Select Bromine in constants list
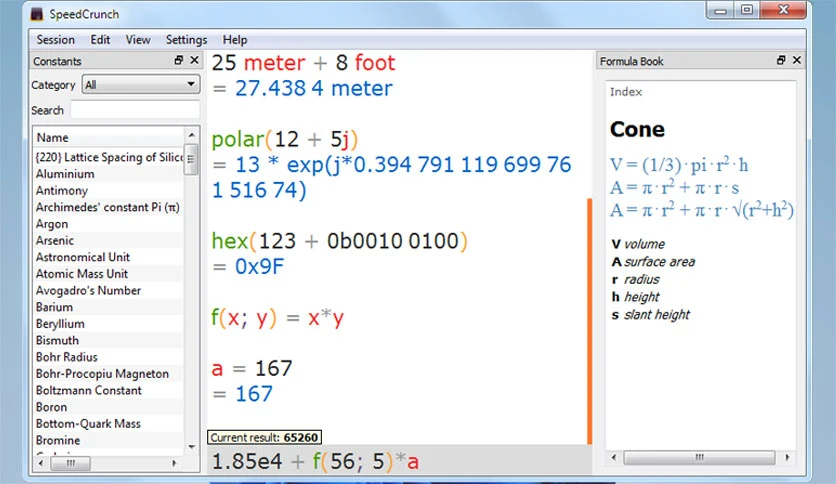This screenshot has height=484, width=836. tap(109, 440)
